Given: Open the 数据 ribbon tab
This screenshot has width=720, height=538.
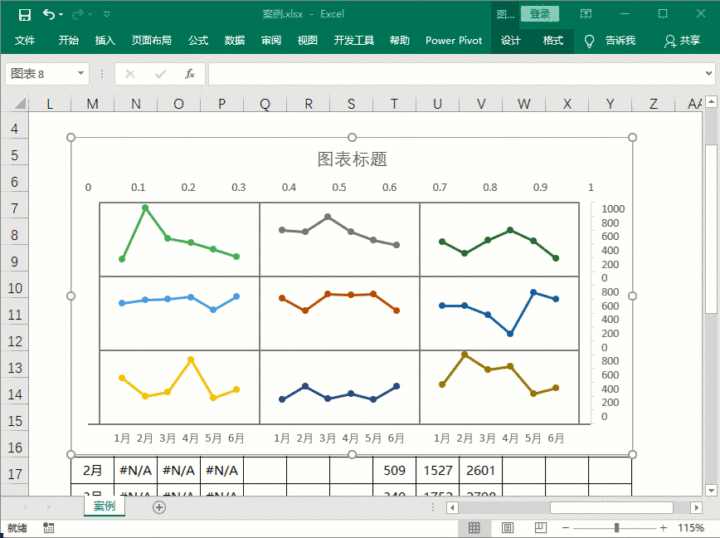Looking at the screenshot, I should click(235, 40).
